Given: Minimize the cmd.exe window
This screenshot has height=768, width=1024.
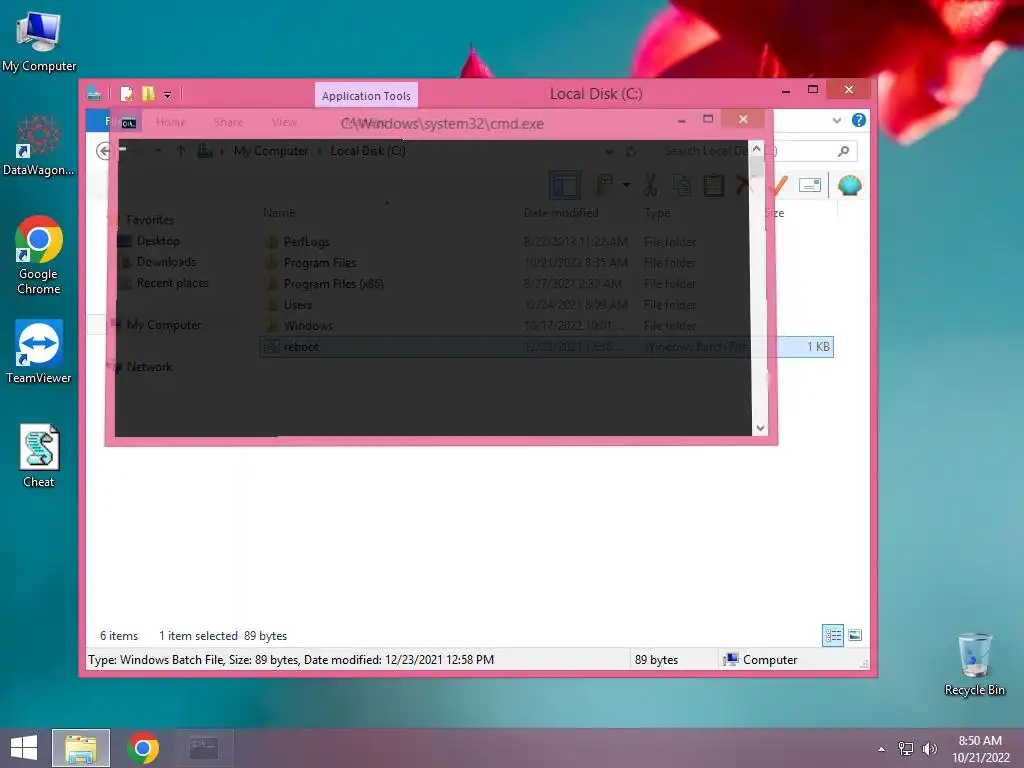Looking at the screenshot, I should point(681,120).
